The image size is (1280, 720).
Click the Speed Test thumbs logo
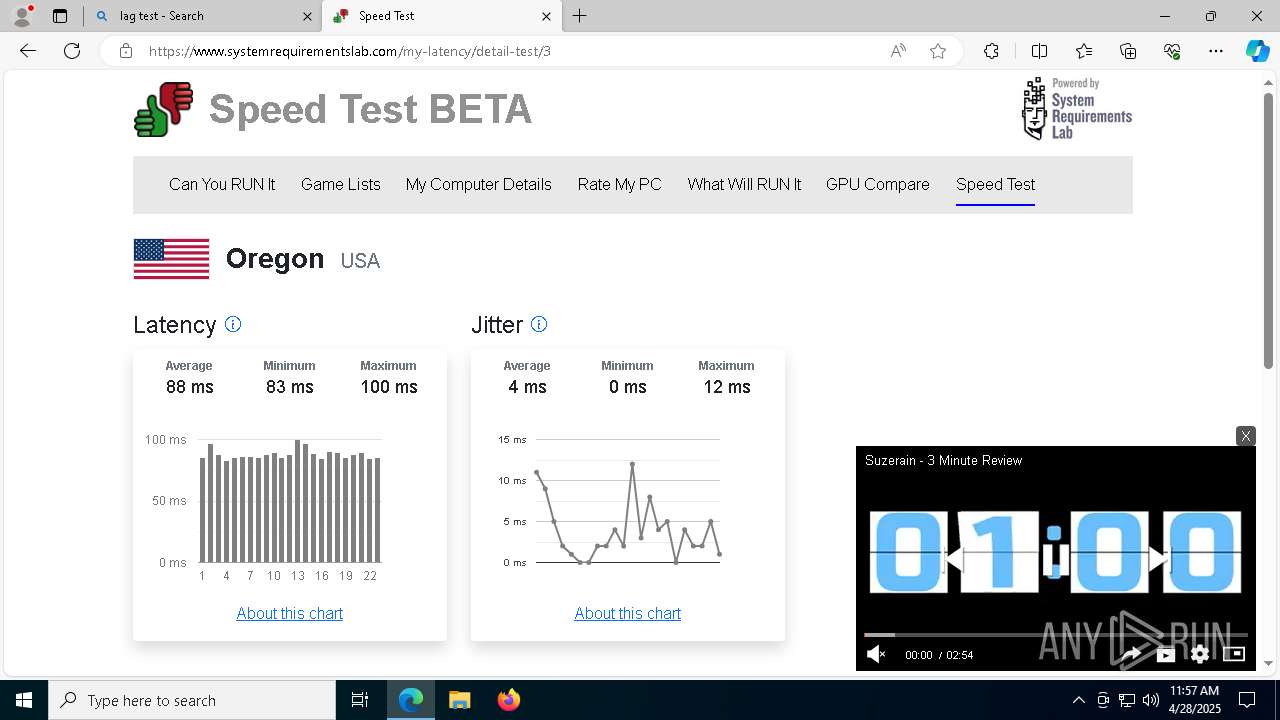click(163, 109)
